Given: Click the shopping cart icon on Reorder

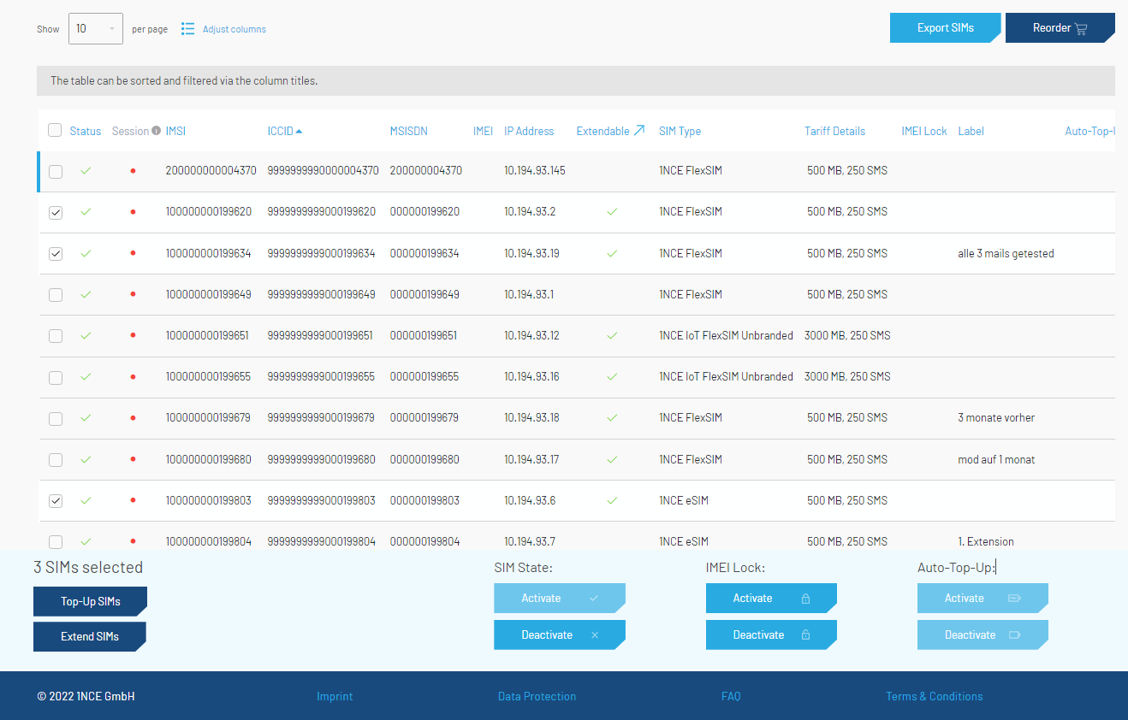Looking at the screenshot, I should pyautogui.click(x=1081, y=29).
